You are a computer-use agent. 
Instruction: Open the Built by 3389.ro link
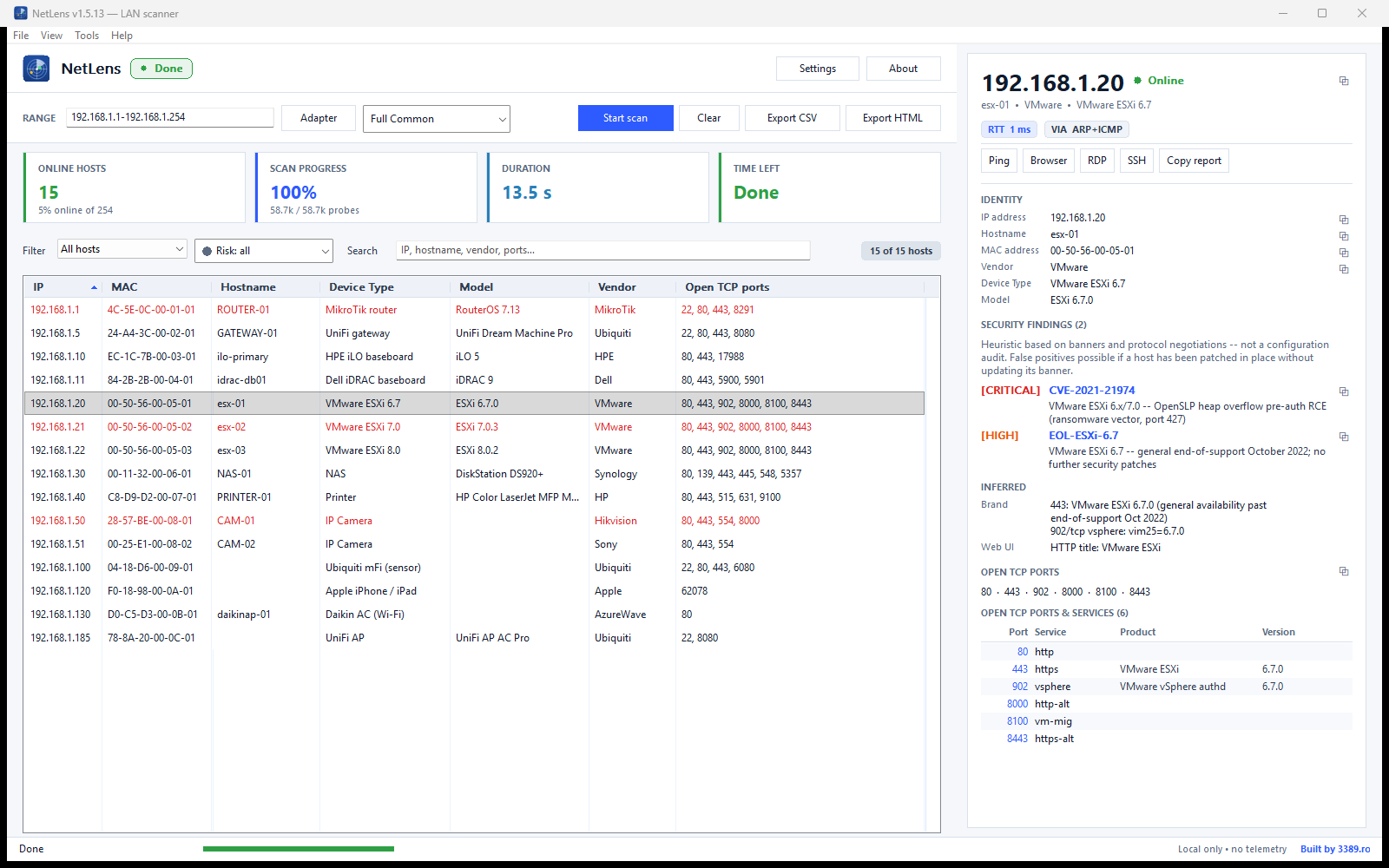1335,849
